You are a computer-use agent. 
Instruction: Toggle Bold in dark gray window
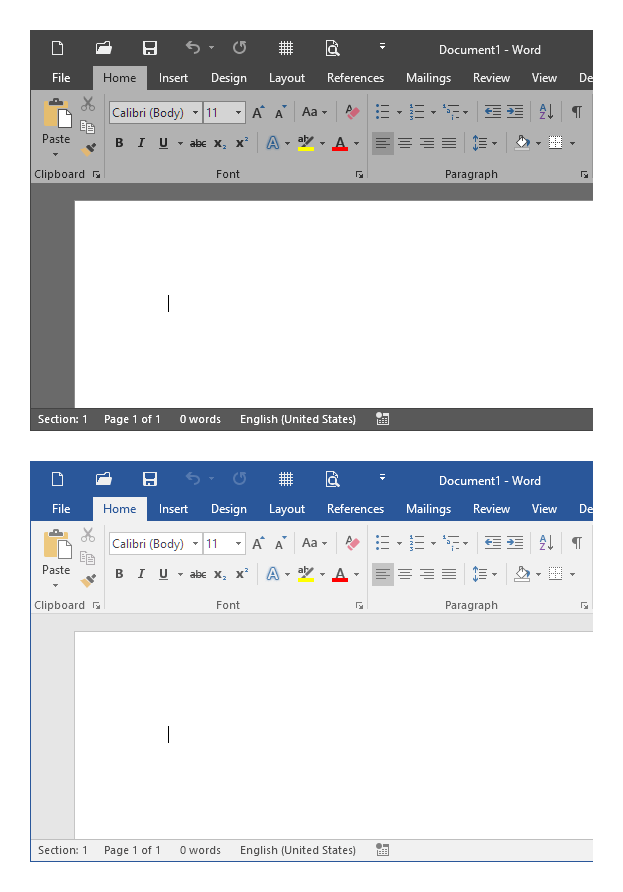pos(119,143)
